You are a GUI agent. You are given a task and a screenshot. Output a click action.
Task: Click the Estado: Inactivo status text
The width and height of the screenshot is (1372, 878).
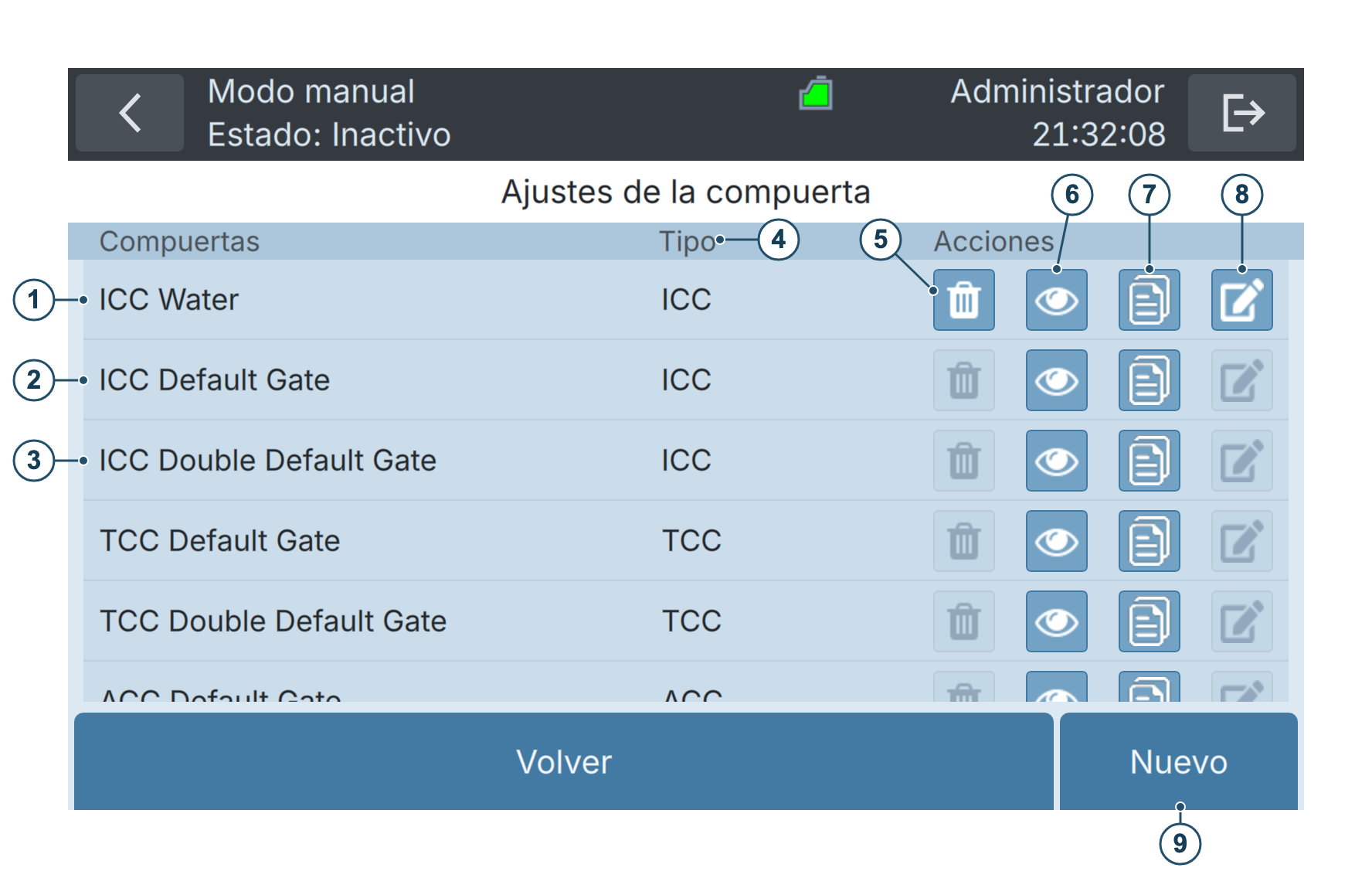coord(329,135)
